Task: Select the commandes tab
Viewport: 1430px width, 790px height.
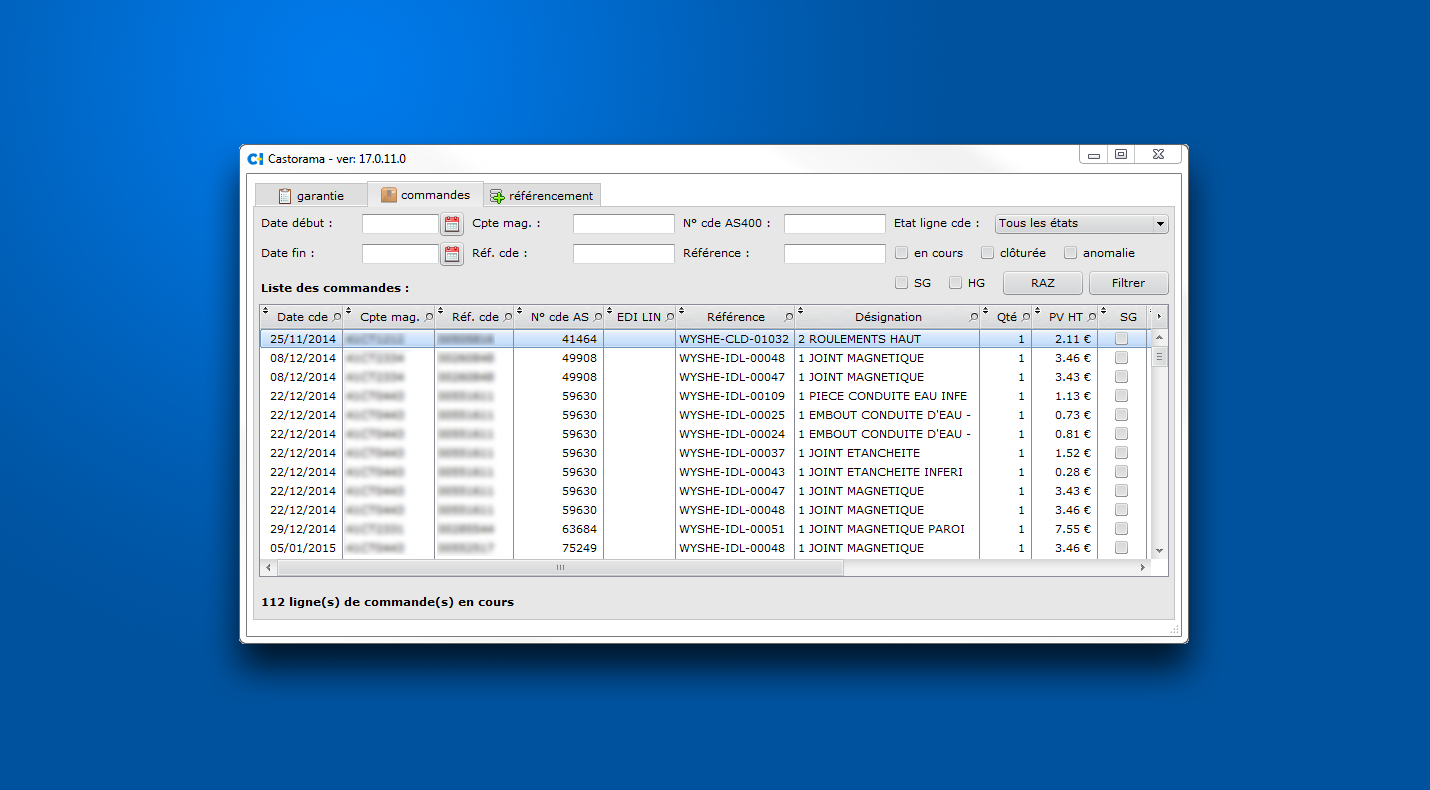Action: tap(426, 195)
